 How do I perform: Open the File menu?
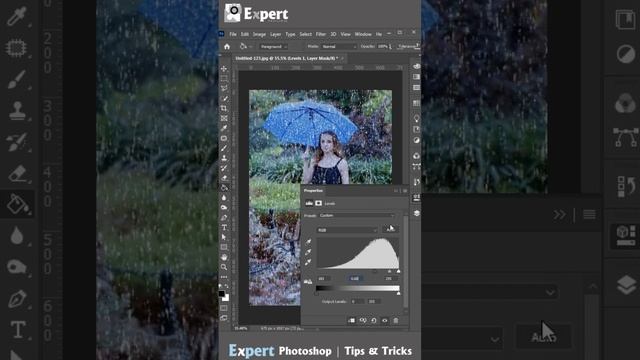coord(233,34)
